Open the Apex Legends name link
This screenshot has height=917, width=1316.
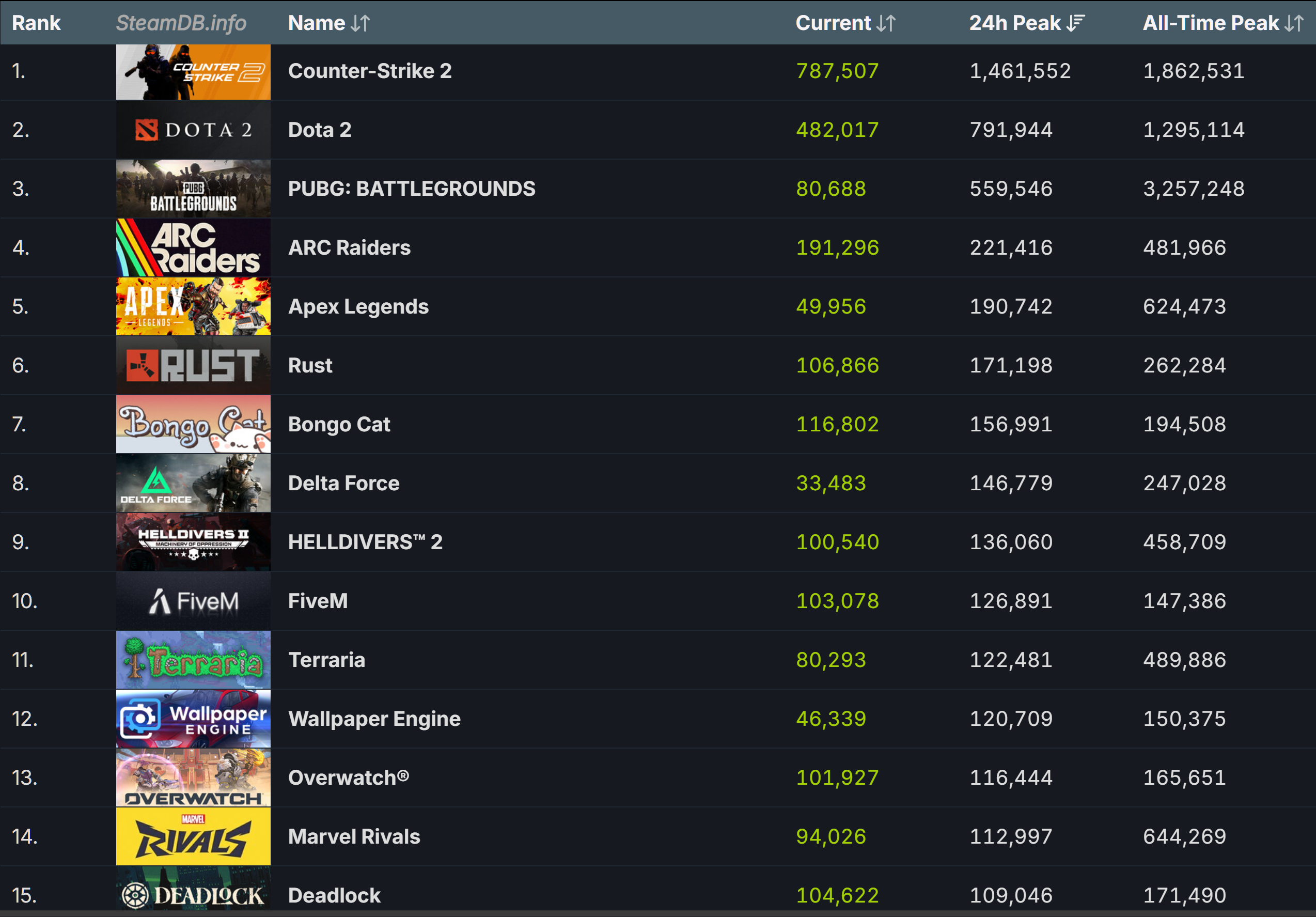[x=358, y=307]
